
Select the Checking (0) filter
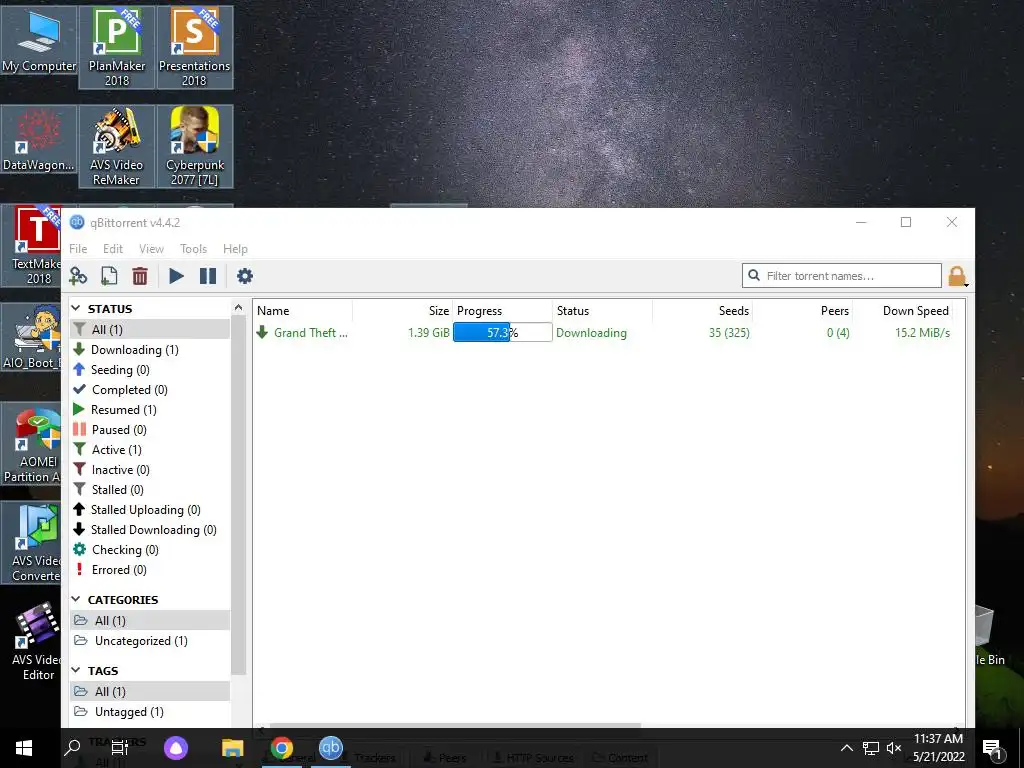click(150, 549)
